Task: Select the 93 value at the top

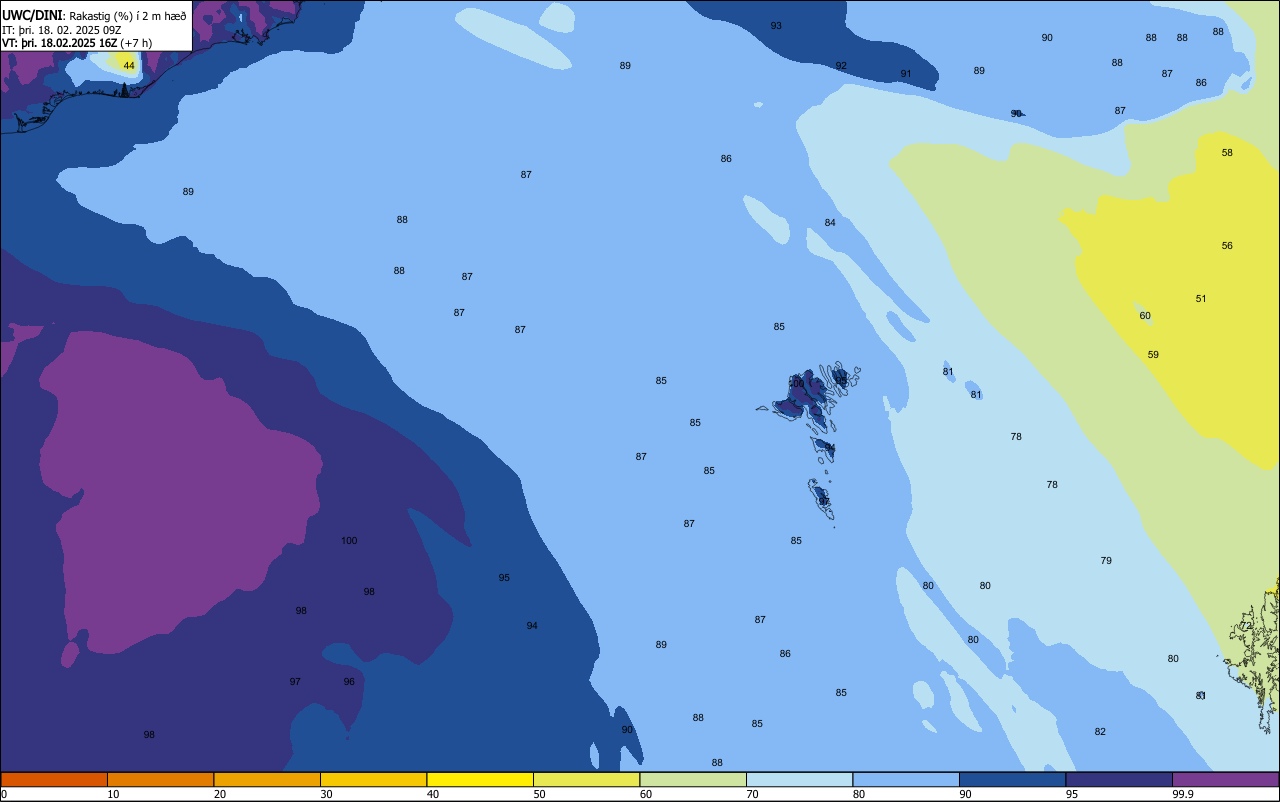Action: pos(776,25)
